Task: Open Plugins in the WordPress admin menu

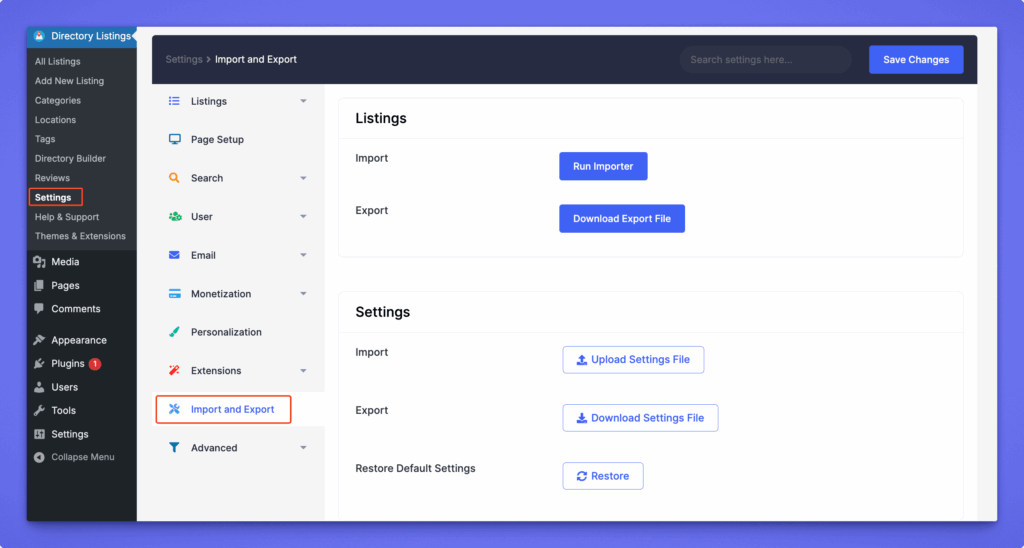Action: coord(67,364)
